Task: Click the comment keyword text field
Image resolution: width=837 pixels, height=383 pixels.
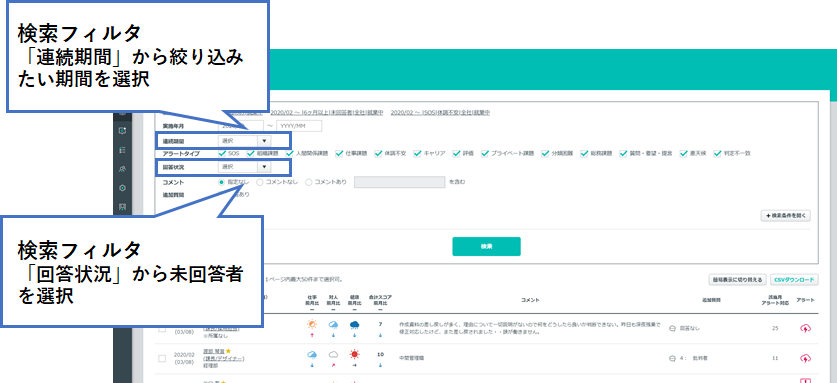Action: (399, 182)
